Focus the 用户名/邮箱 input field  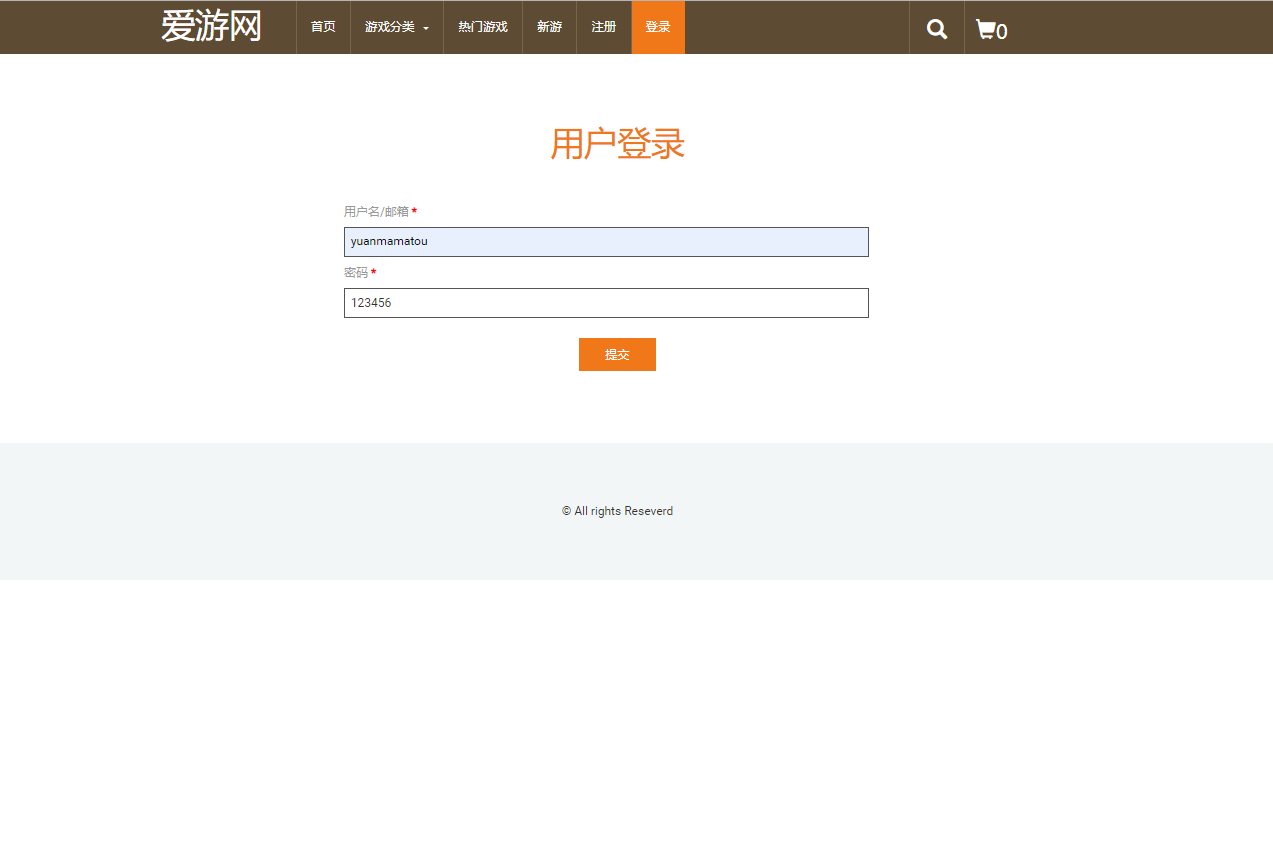(606, 241)
